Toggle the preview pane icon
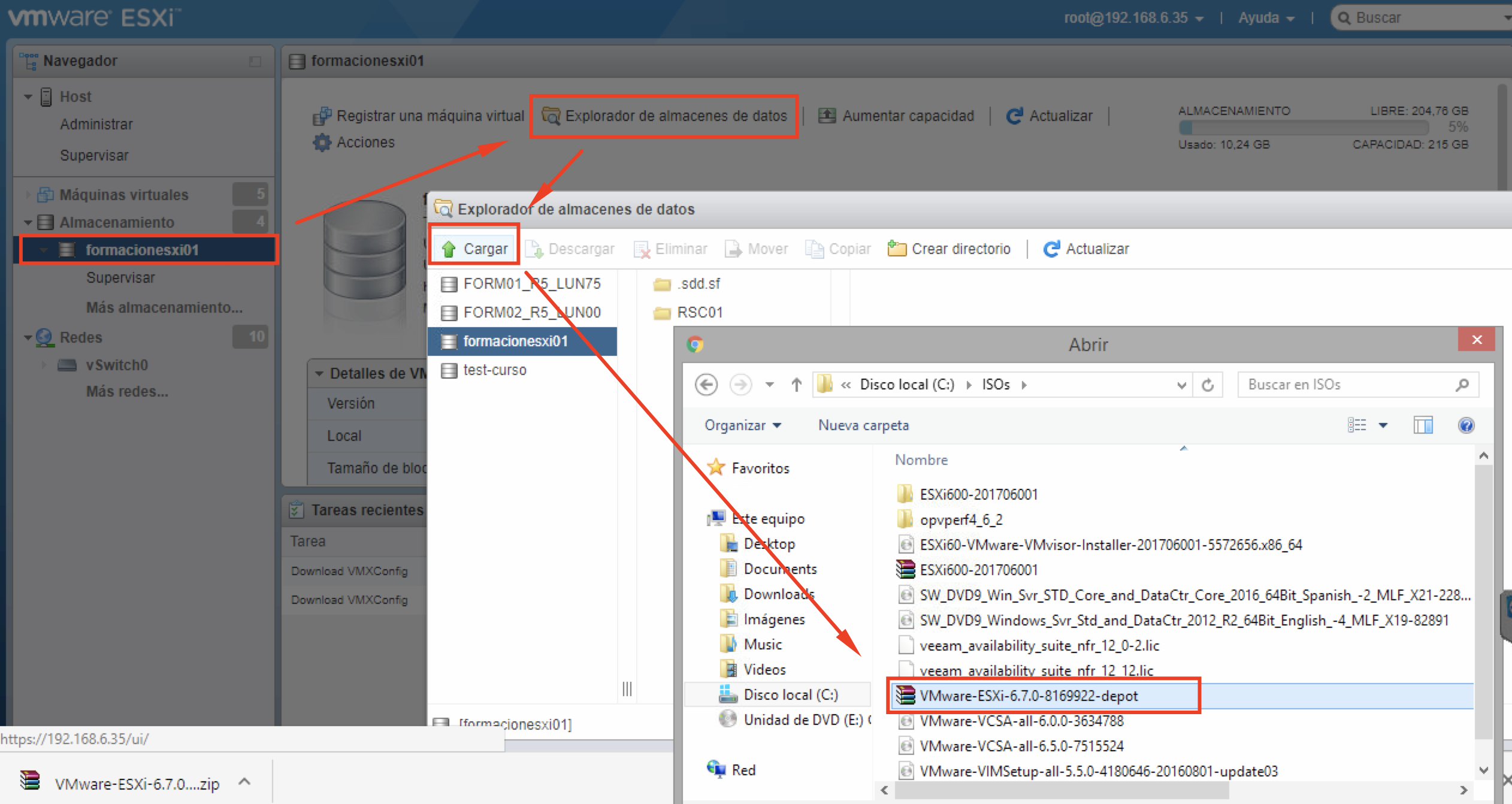This screenshot has height=804, width=1512. (x=1423, y=425)
